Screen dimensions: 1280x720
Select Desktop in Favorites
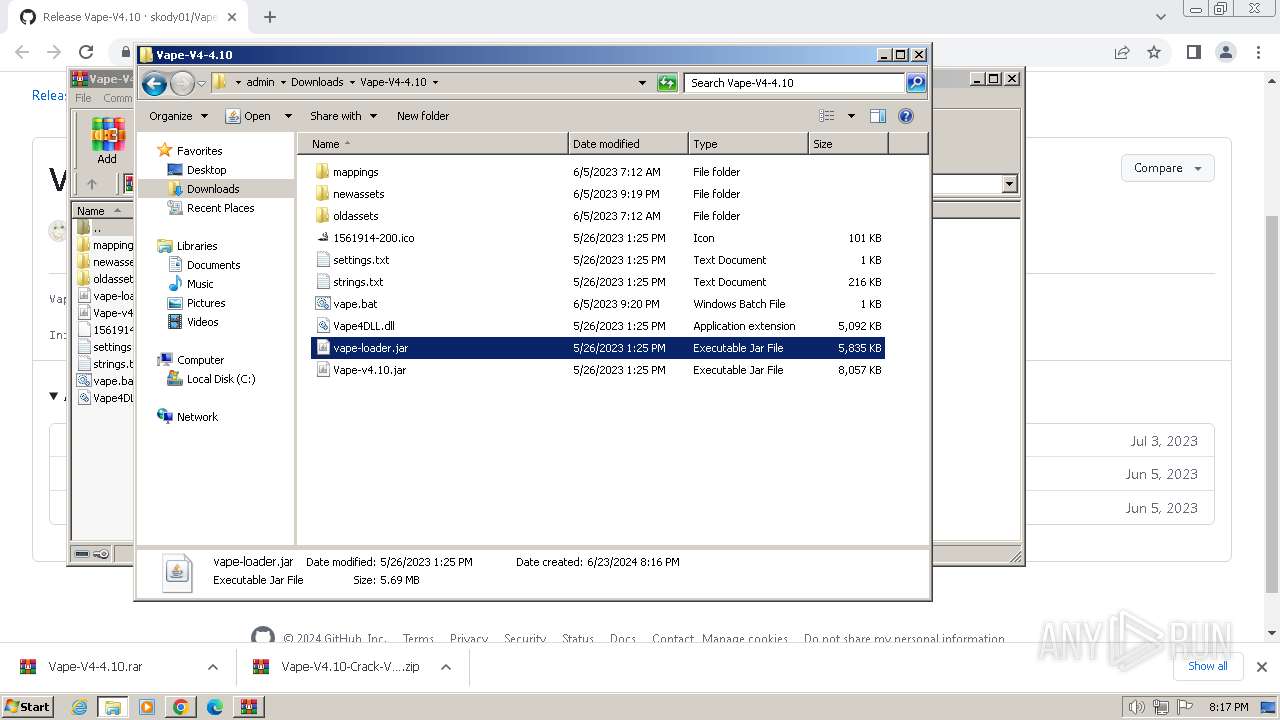click(x=206, y=170)
